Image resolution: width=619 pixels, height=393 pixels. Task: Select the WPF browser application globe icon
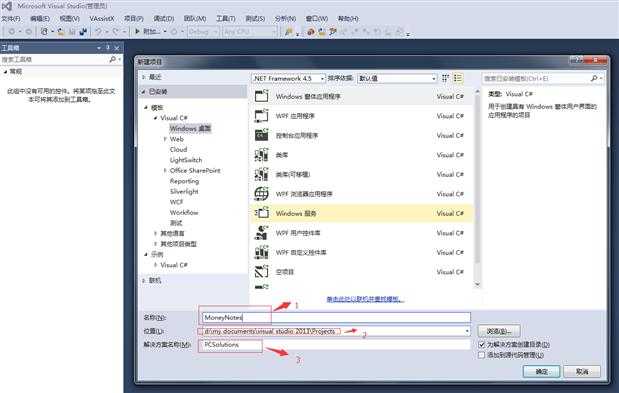[x=261, y=194]
